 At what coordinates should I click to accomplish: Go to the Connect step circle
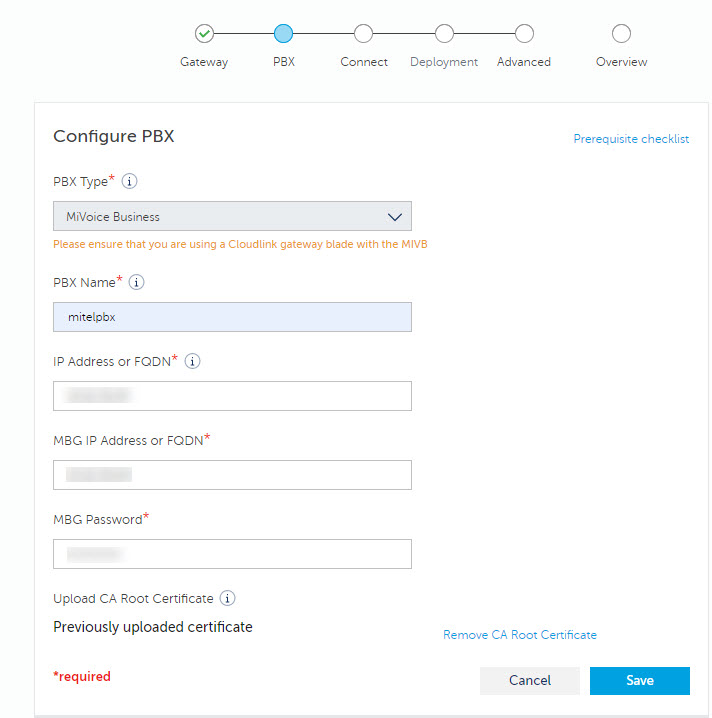[364, 34]
